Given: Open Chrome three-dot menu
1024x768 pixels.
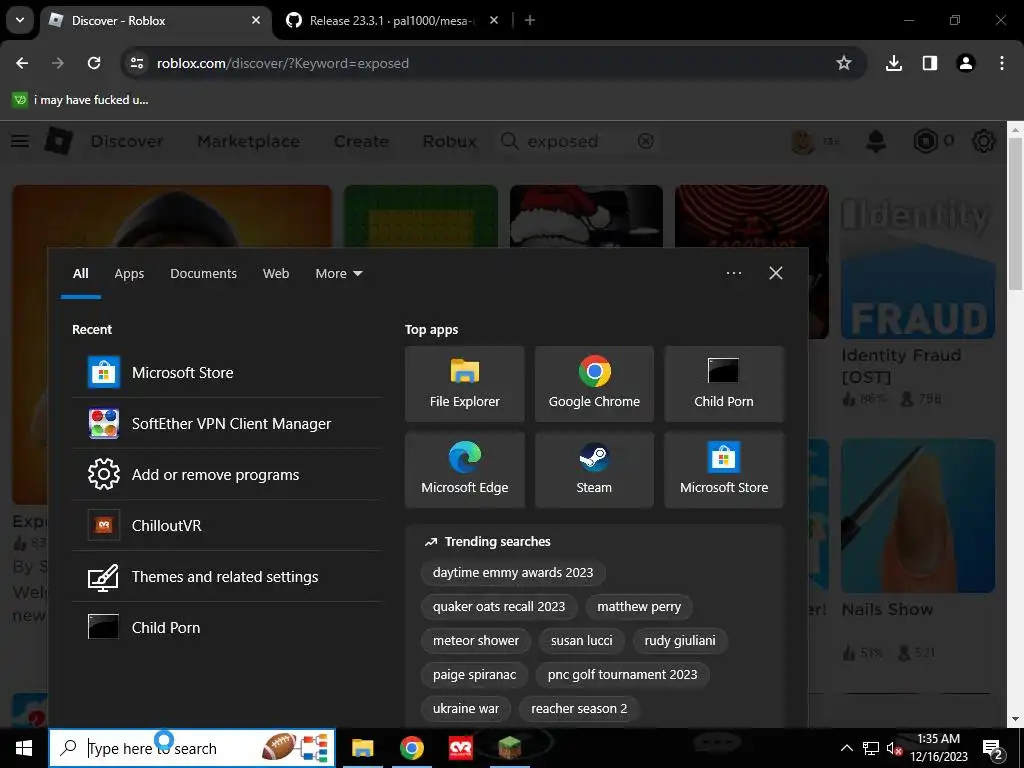Looking at the screenshot, I should [1001, 63].
